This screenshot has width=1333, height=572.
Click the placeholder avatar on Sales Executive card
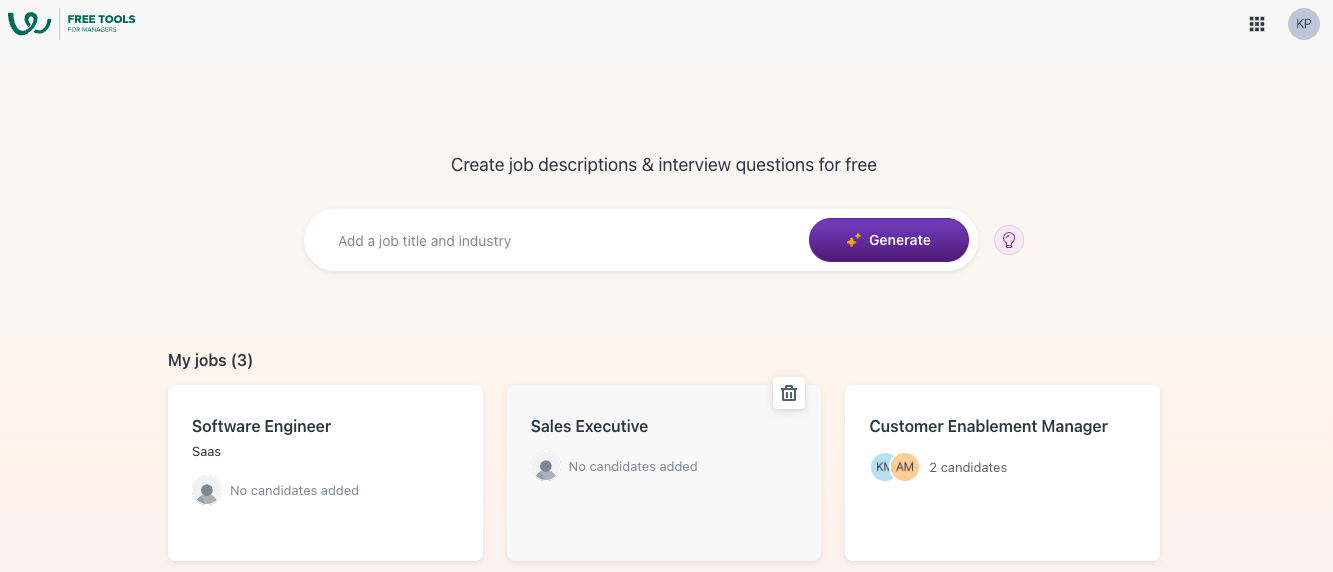[546, 466]
